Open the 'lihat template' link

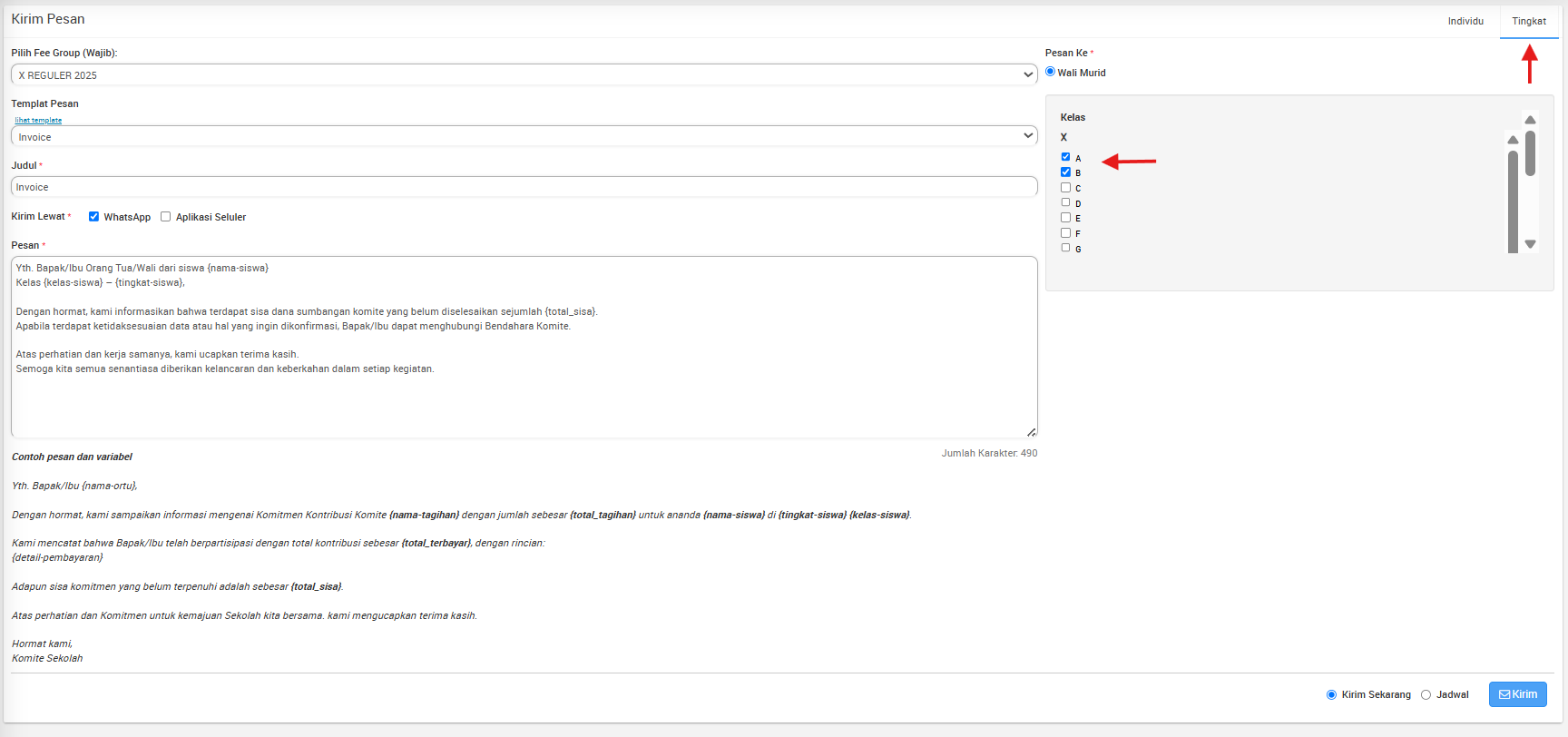38,120
